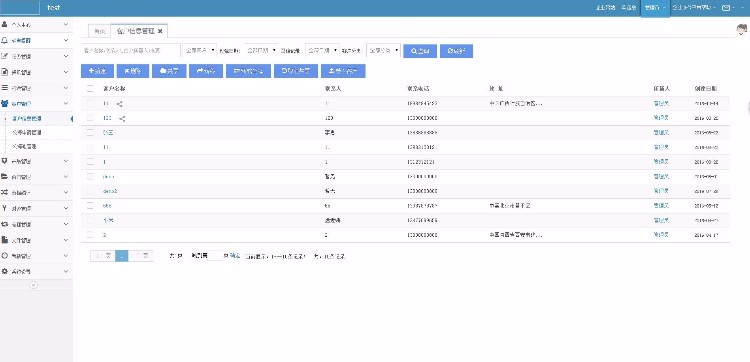Tick the checkbox for customer bbb
Screen dimensions: 750x362
coord(90,206)
